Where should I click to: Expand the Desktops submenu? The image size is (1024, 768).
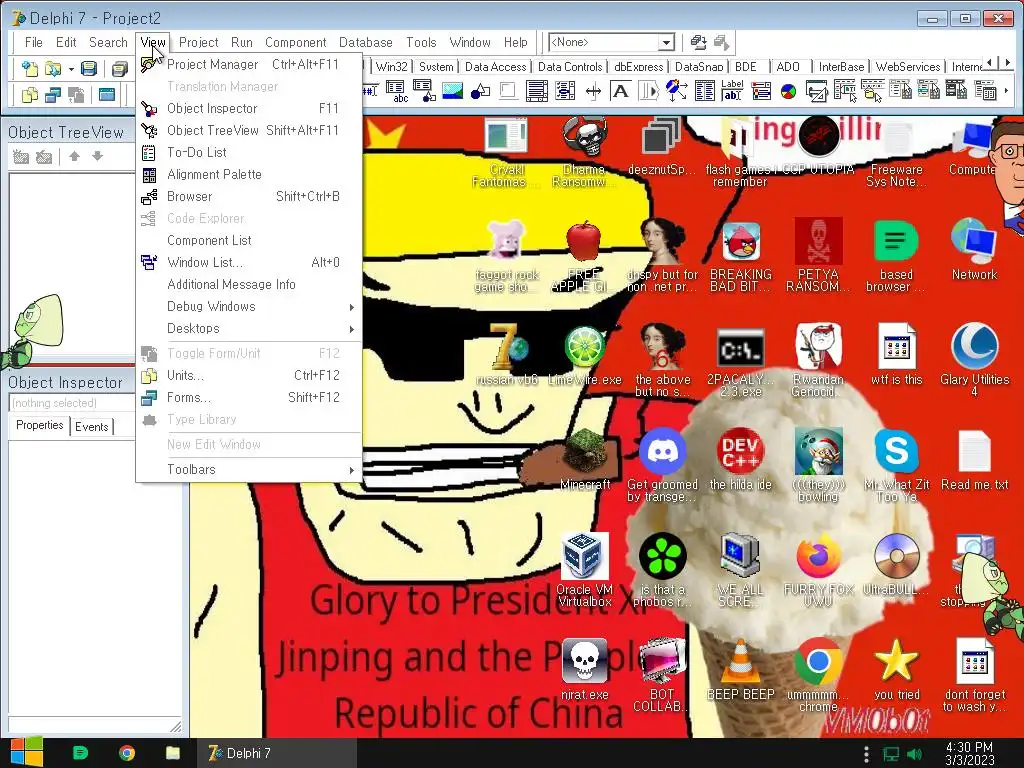point(251,328)
